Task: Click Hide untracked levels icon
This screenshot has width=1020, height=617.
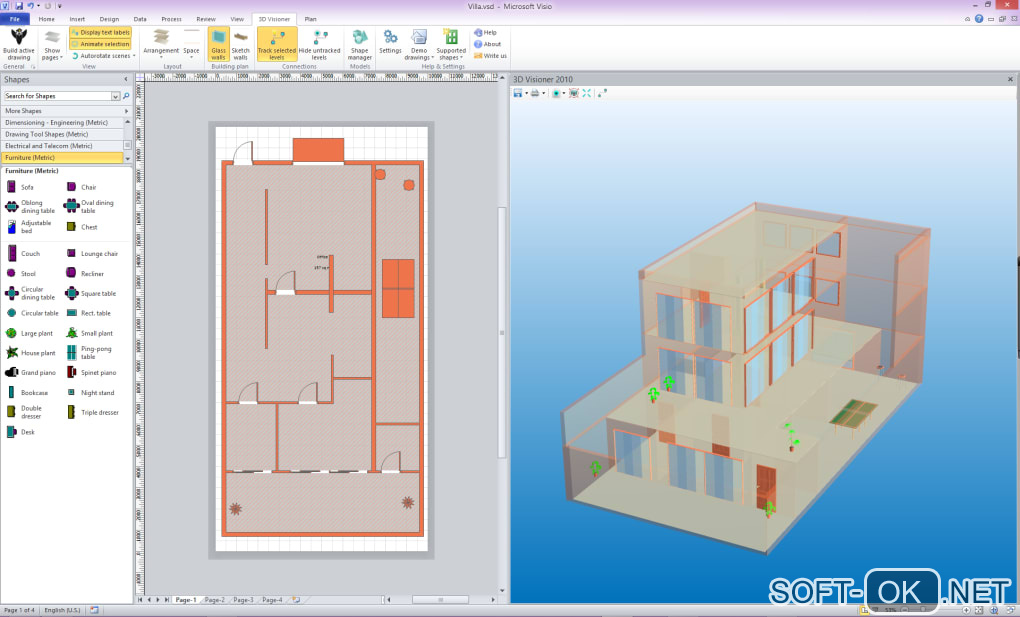Action: (319, 37)
